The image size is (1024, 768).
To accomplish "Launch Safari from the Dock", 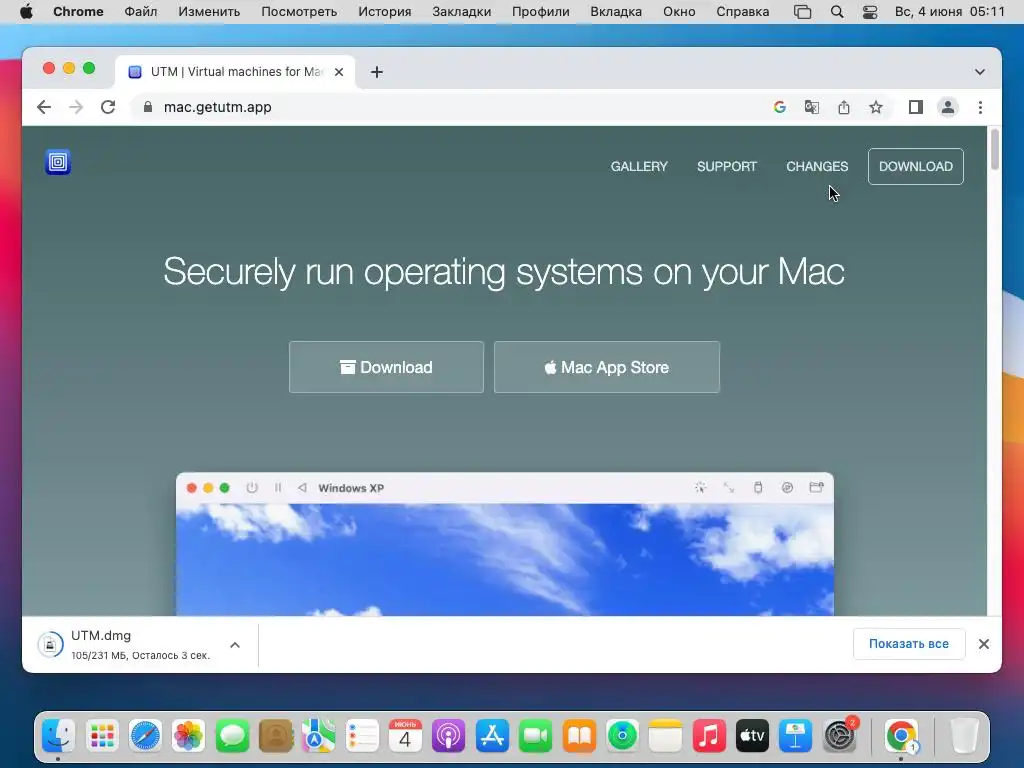I will coord(145,736).
